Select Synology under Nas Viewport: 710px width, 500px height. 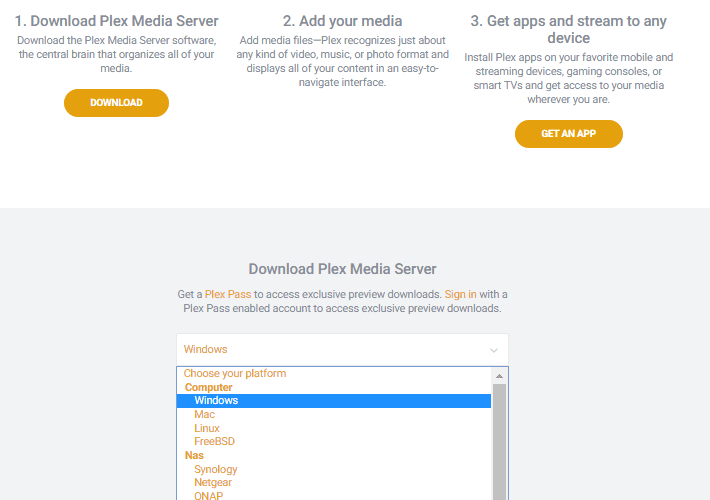coord(334,469)
